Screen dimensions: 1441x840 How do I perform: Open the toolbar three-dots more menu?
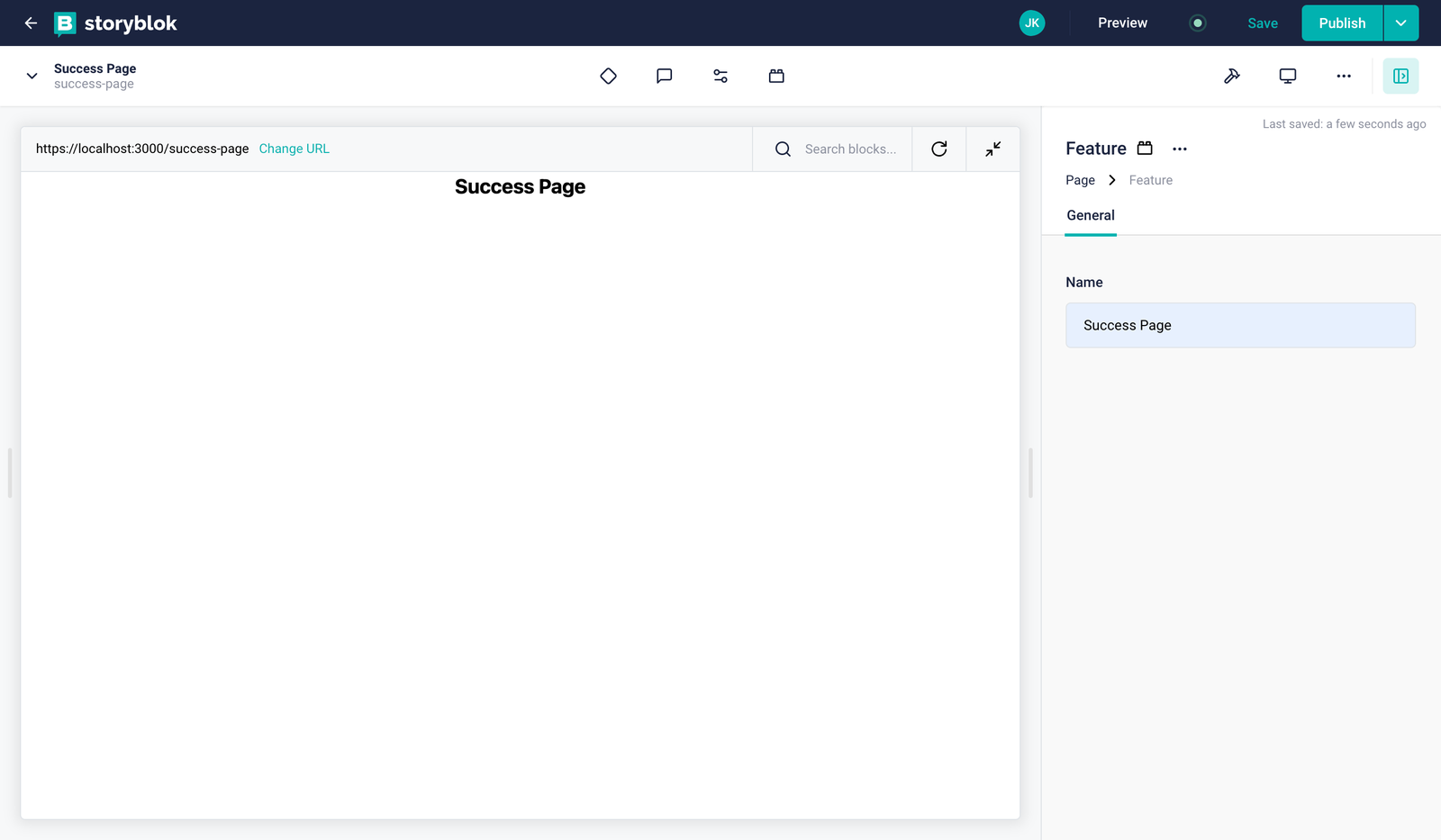[x=1344, y=77]
